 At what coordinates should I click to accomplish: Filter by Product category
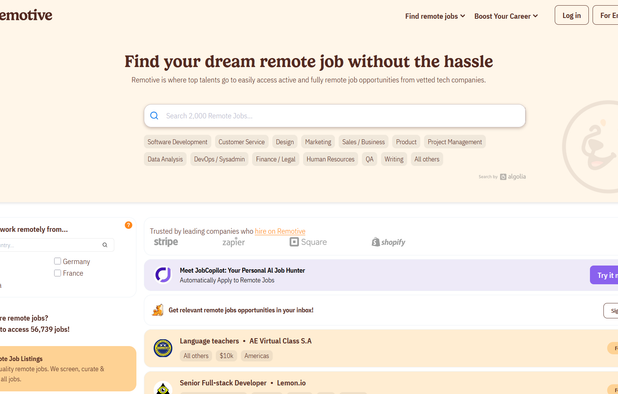coord(406,142)
